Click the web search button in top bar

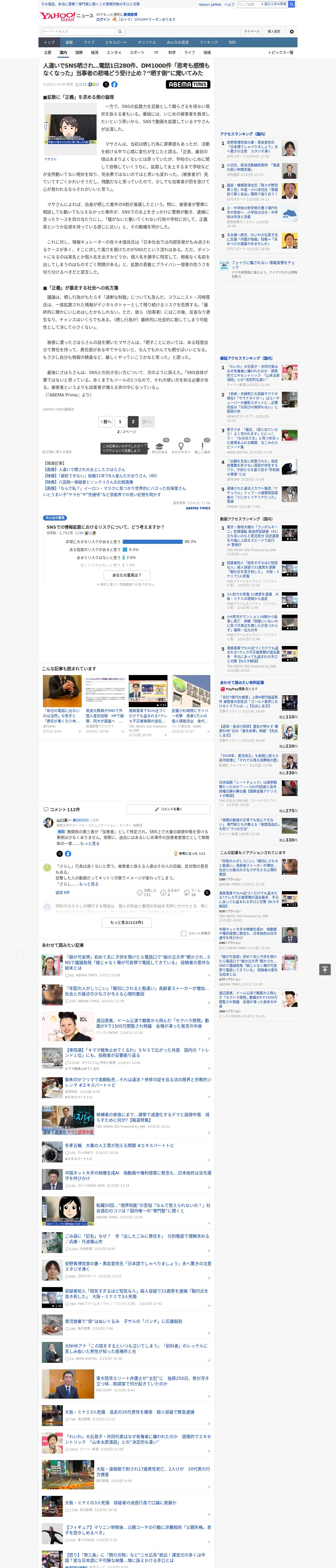(x=292, y=4)
